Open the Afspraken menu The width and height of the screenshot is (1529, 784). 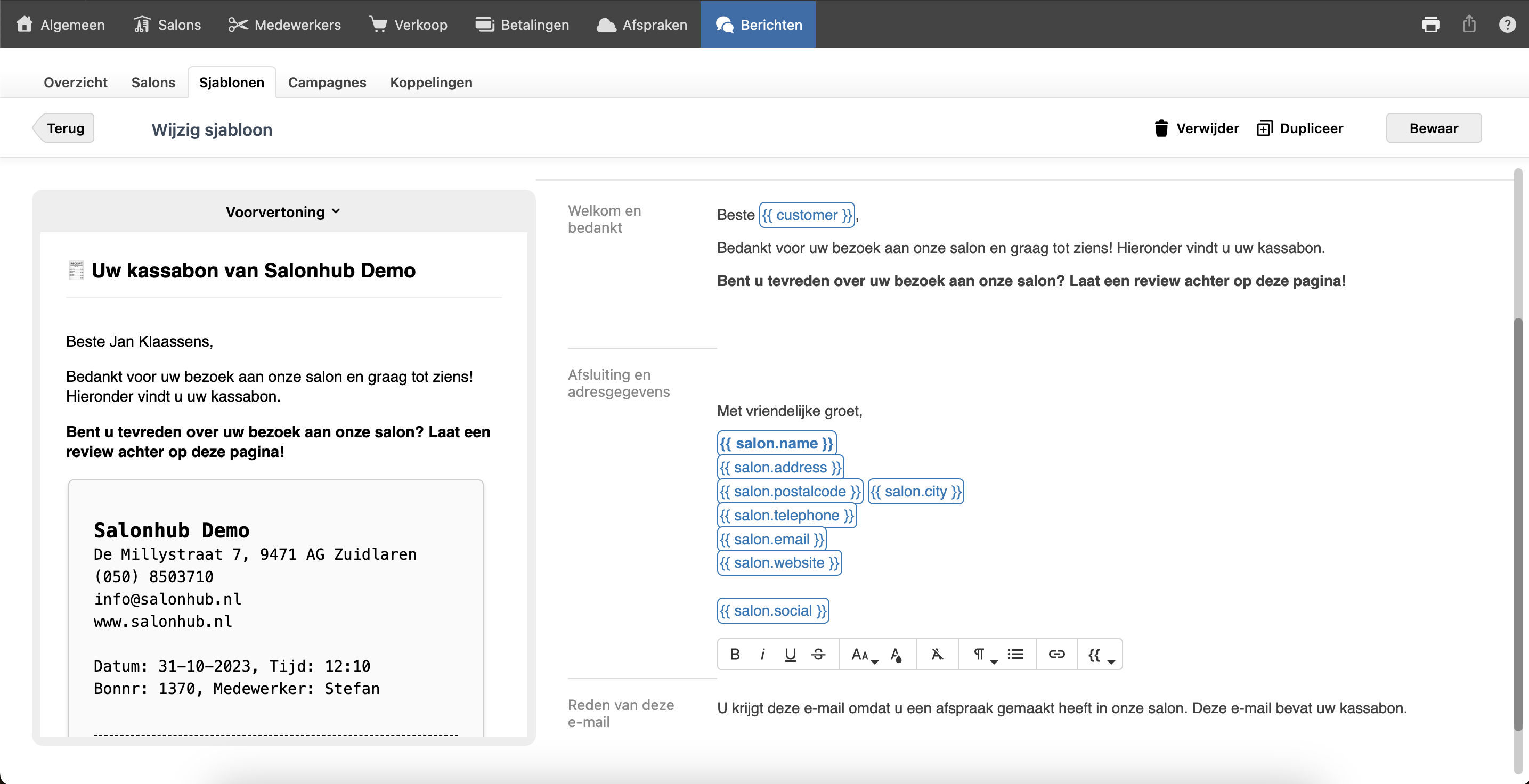click(x=641, y=24)
